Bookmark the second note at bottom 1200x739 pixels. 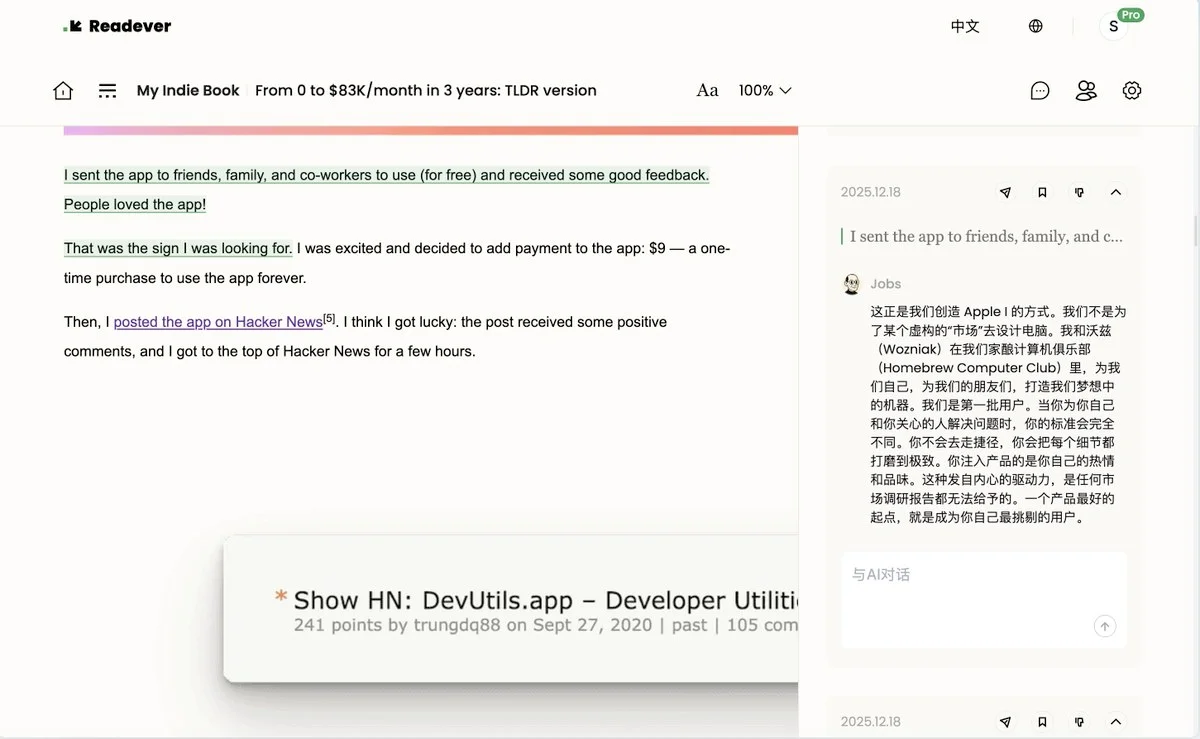1042,722
